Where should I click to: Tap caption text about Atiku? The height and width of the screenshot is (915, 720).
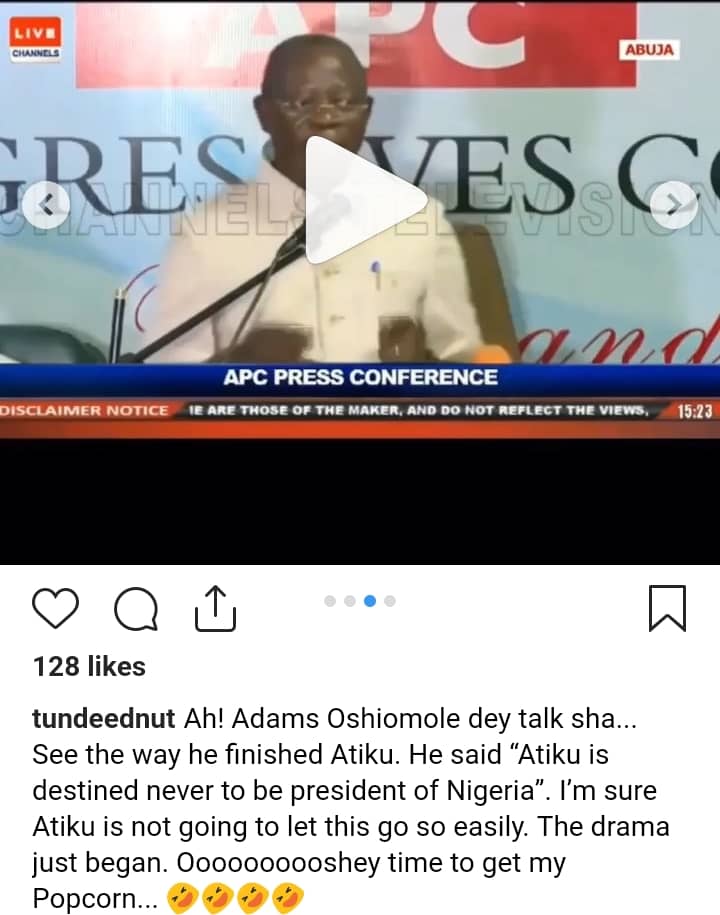[x=350, y=808]
